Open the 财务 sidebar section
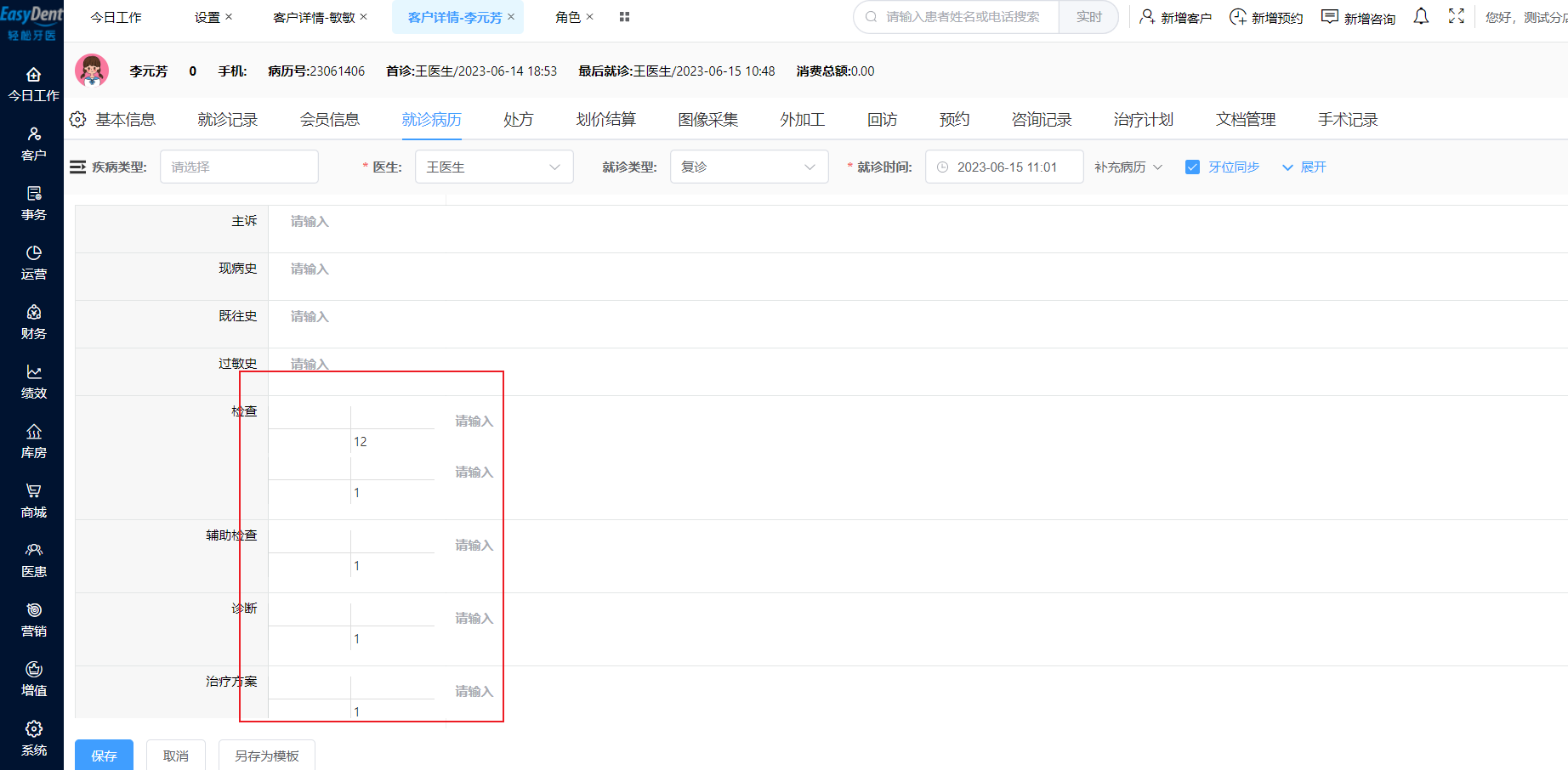The height and width of the screenshot is (770, 1568). pyautogui.click(x=33, y=323)
